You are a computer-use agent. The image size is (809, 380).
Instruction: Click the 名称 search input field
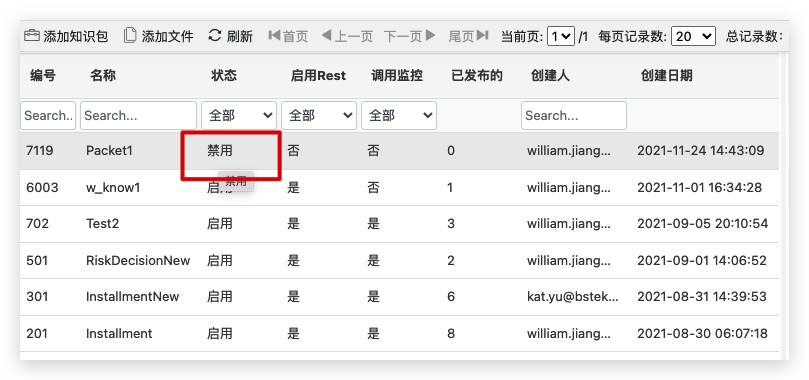[x=138, y=115]
